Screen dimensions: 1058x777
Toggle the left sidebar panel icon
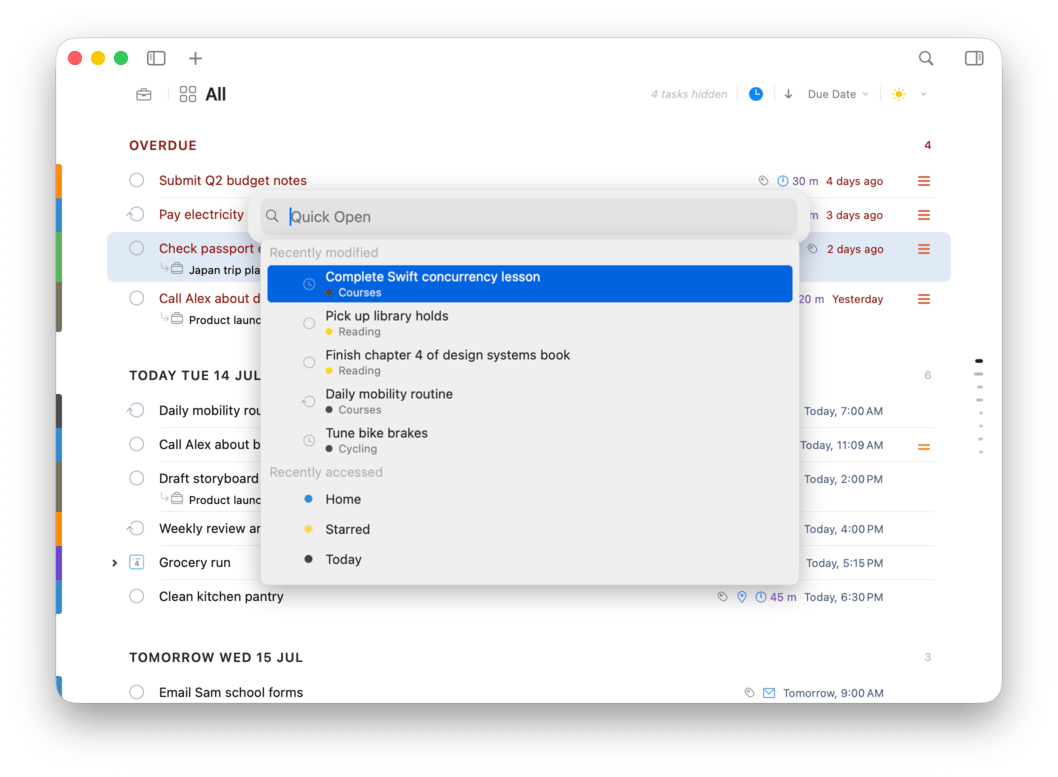coord(156,58)
